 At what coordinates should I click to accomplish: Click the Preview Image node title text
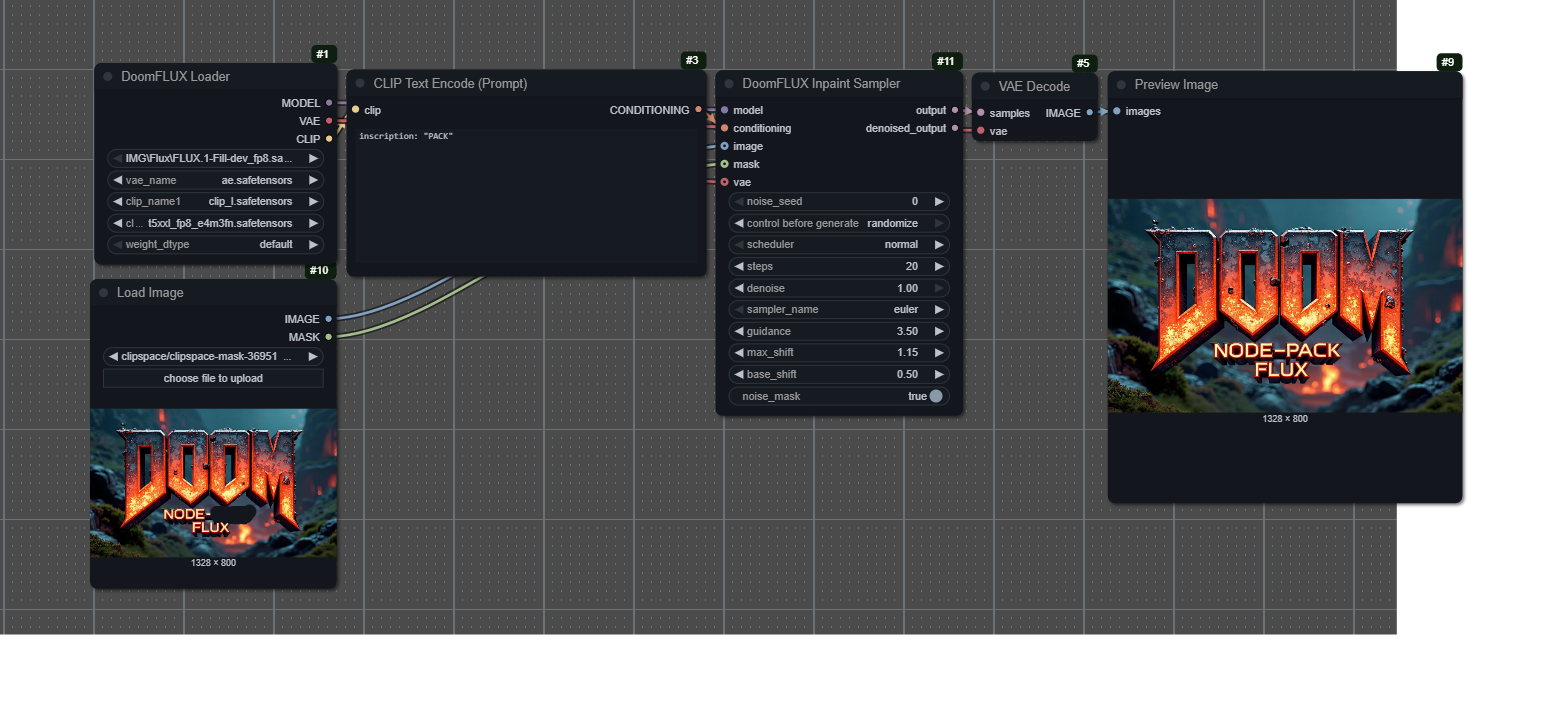point(1176,85)
